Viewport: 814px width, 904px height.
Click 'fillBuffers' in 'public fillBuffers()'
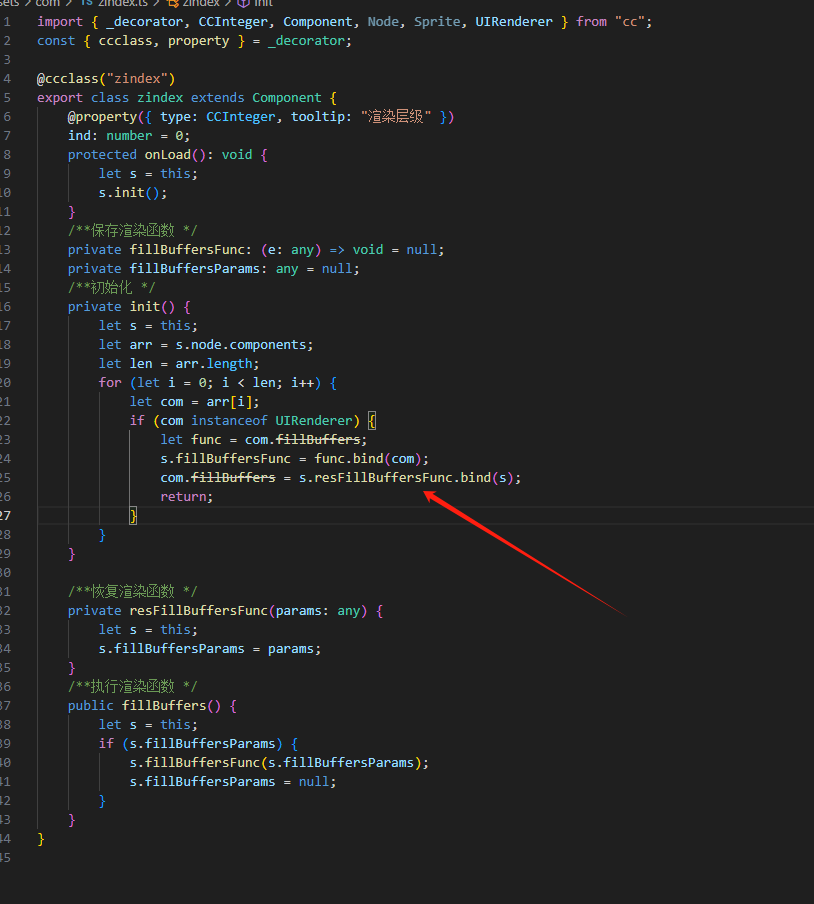(x=164, y=706)
